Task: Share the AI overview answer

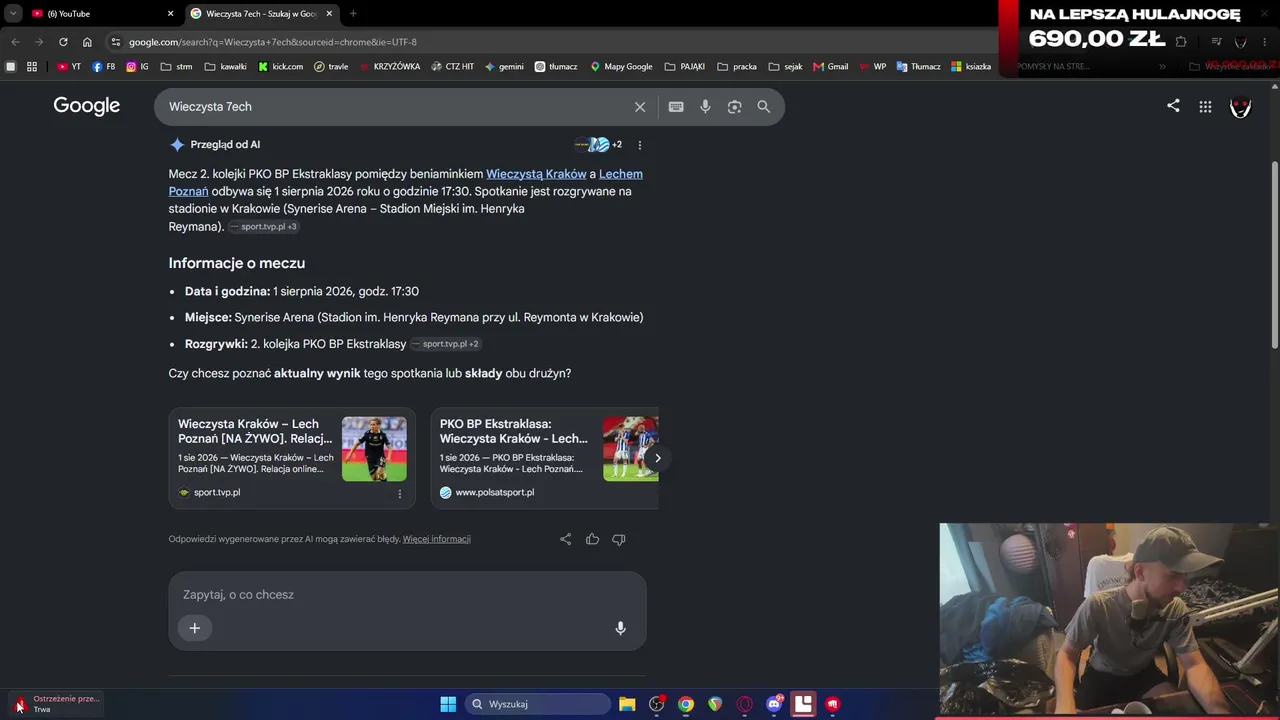Action: [566, 539]
